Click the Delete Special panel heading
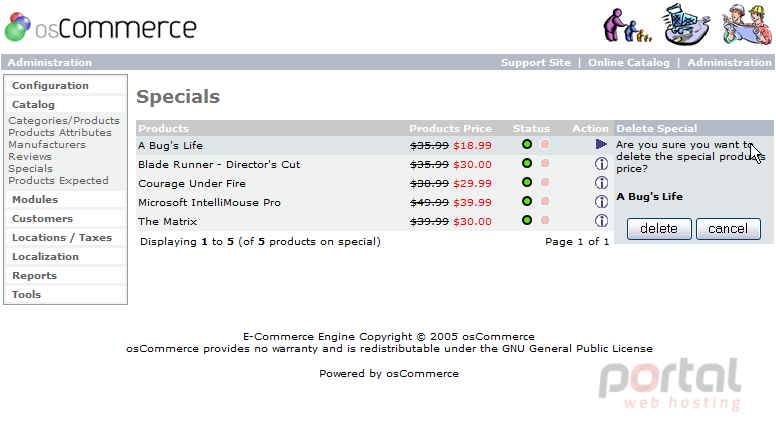The width and height of the screenshot is (776, 422). point(656,128)
